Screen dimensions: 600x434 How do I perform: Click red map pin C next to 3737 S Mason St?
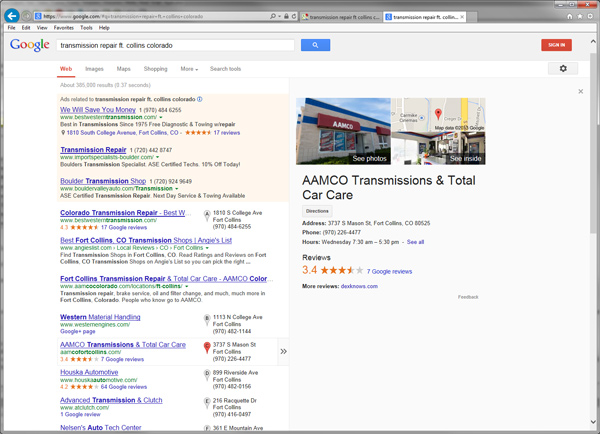point(207,348)
